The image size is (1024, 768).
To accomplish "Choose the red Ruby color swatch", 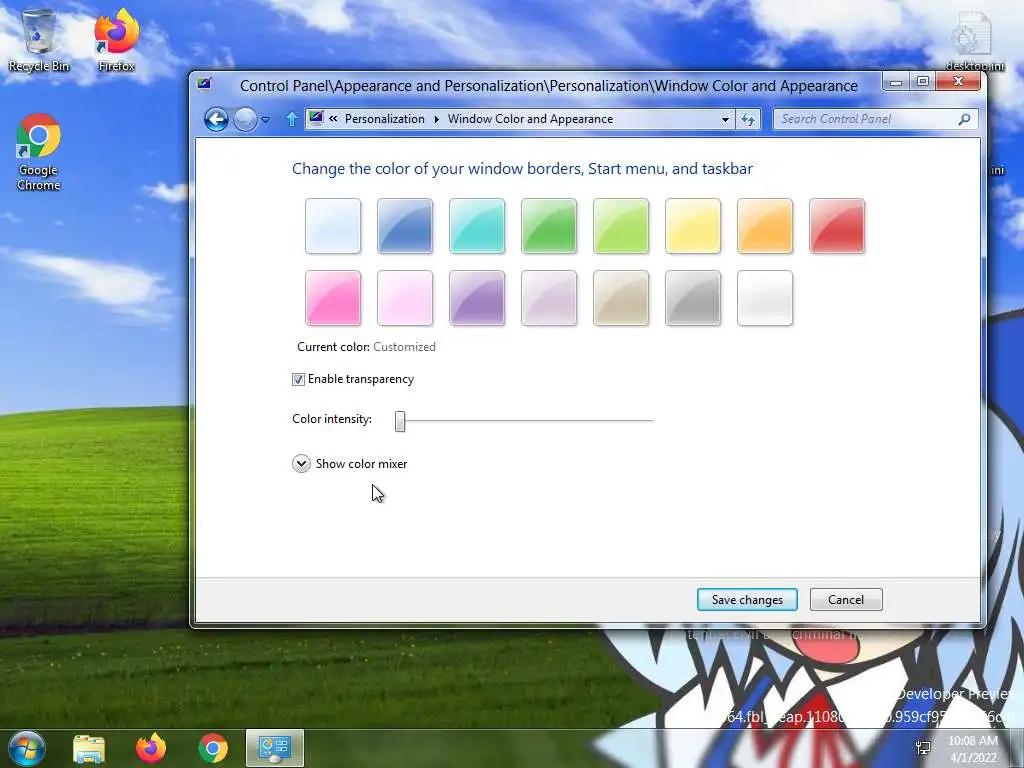I will point(837,226).
